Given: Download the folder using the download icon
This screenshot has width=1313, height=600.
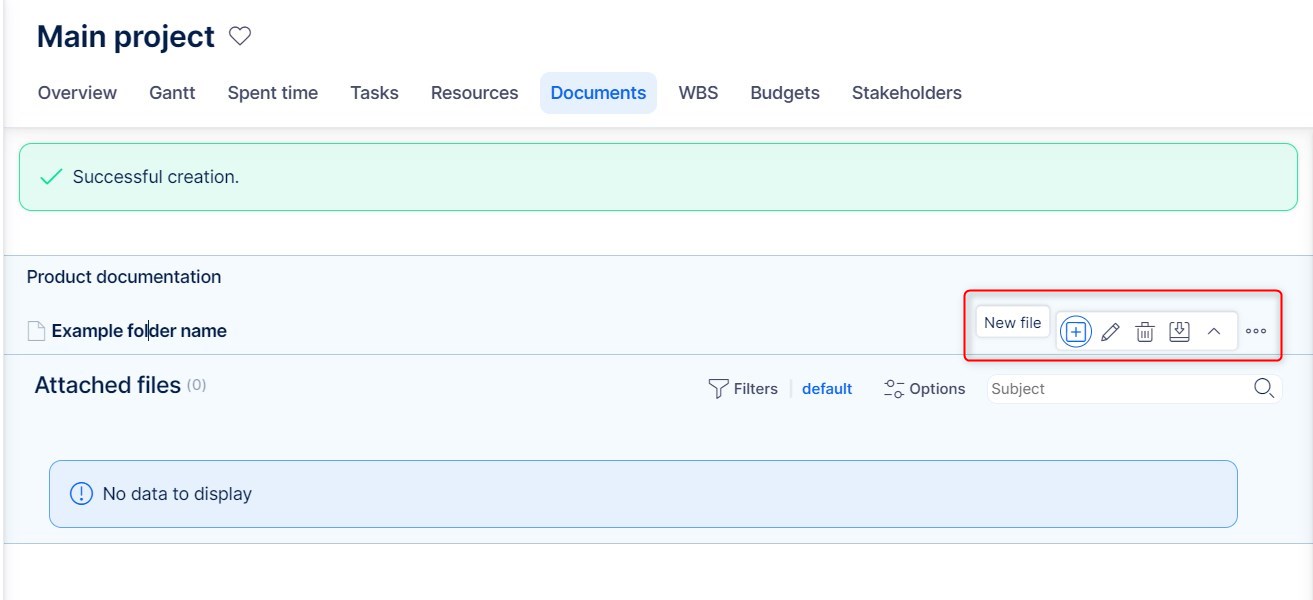Looking at the screenshot, I should pyautogui.click(x=1179, y=332).
